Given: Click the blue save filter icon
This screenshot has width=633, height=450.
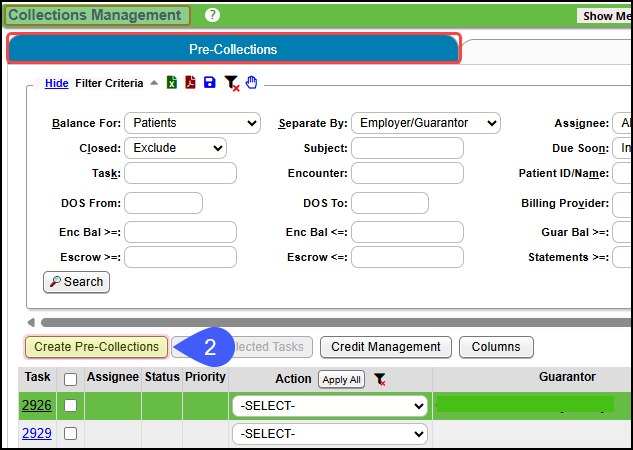Looking at the screenshot, I should (x=209, y=83).
